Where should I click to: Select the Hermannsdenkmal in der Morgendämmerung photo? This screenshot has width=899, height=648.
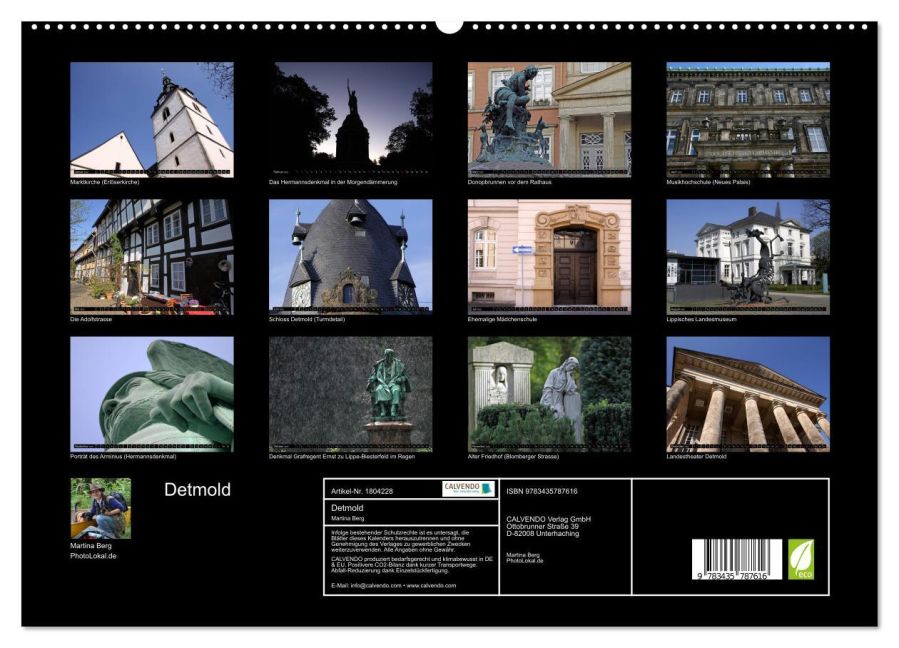pos(350,119)
